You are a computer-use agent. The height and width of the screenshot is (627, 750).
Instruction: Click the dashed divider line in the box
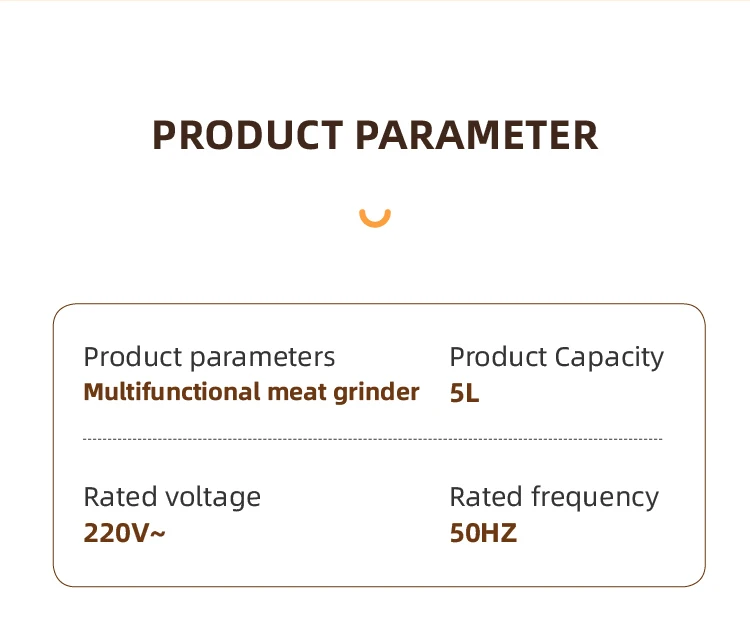[373, 439]
